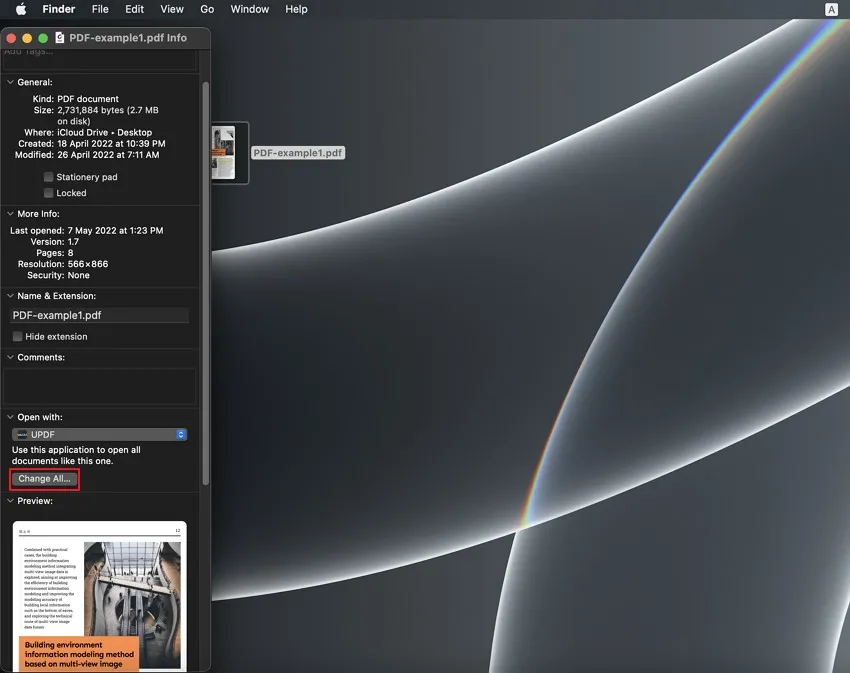The image size is (850, 673).
Task: Enable the Stationery pad checkbox
Action: click(x=48, y=177)
